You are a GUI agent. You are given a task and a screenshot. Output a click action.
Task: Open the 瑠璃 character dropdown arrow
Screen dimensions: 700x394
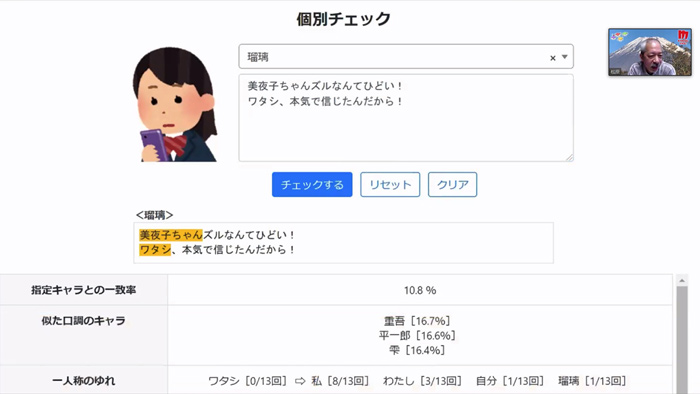[x=565, y=57]
